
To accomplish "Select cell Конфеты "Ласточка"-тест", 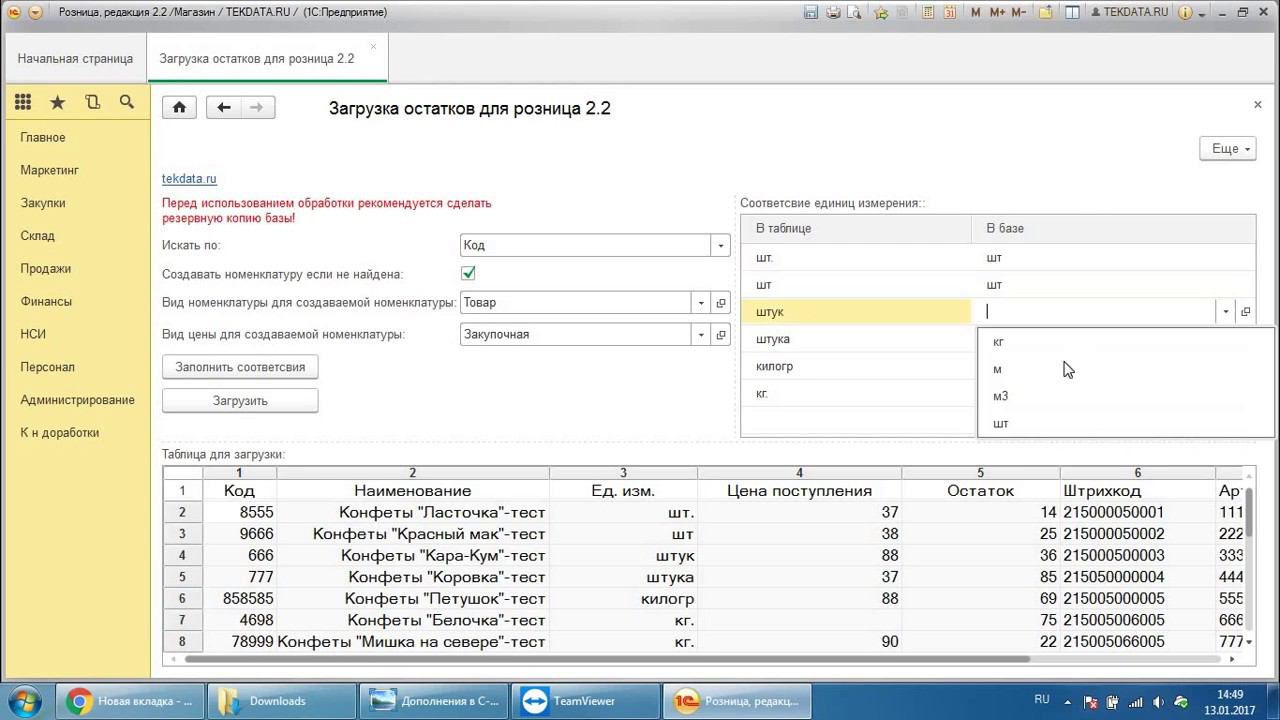I will click(412, 512).
